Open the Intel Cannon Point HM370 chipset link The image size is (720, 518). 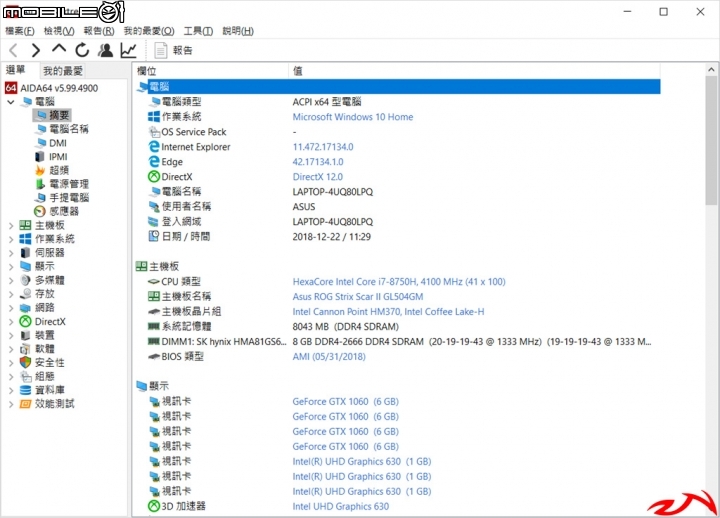(388, 311)
